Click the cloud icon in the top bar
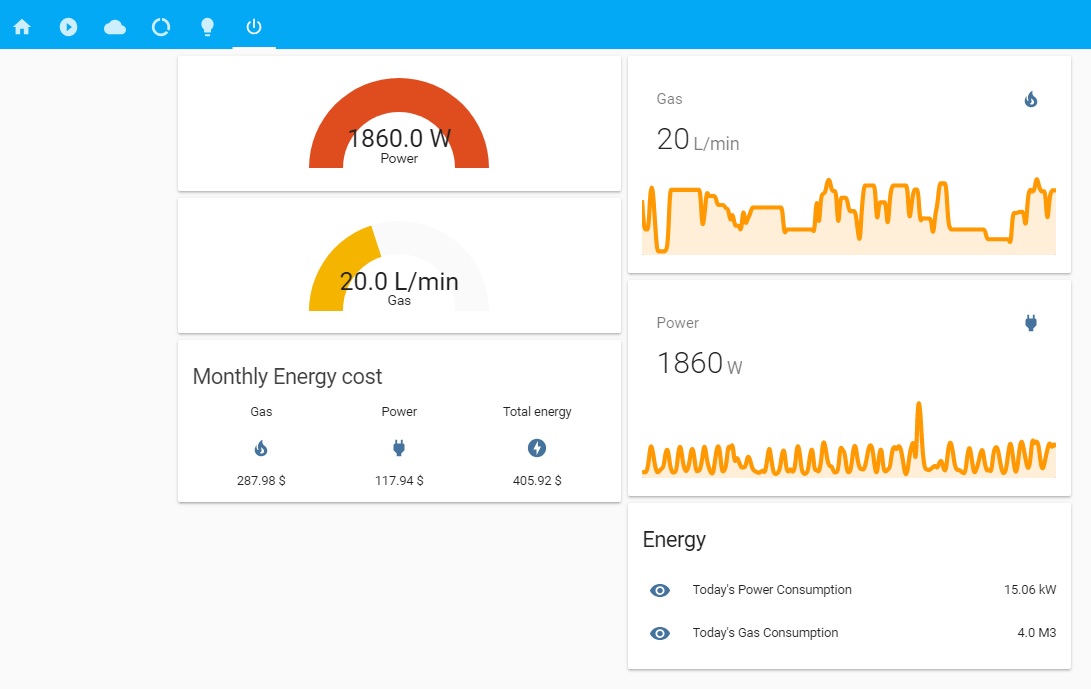The image size is (1091, 689). [x=114, y=26]
